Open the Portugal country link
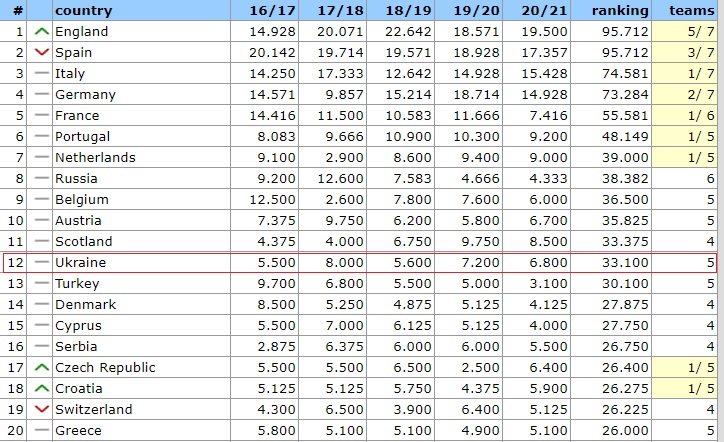 pos(84,137)
